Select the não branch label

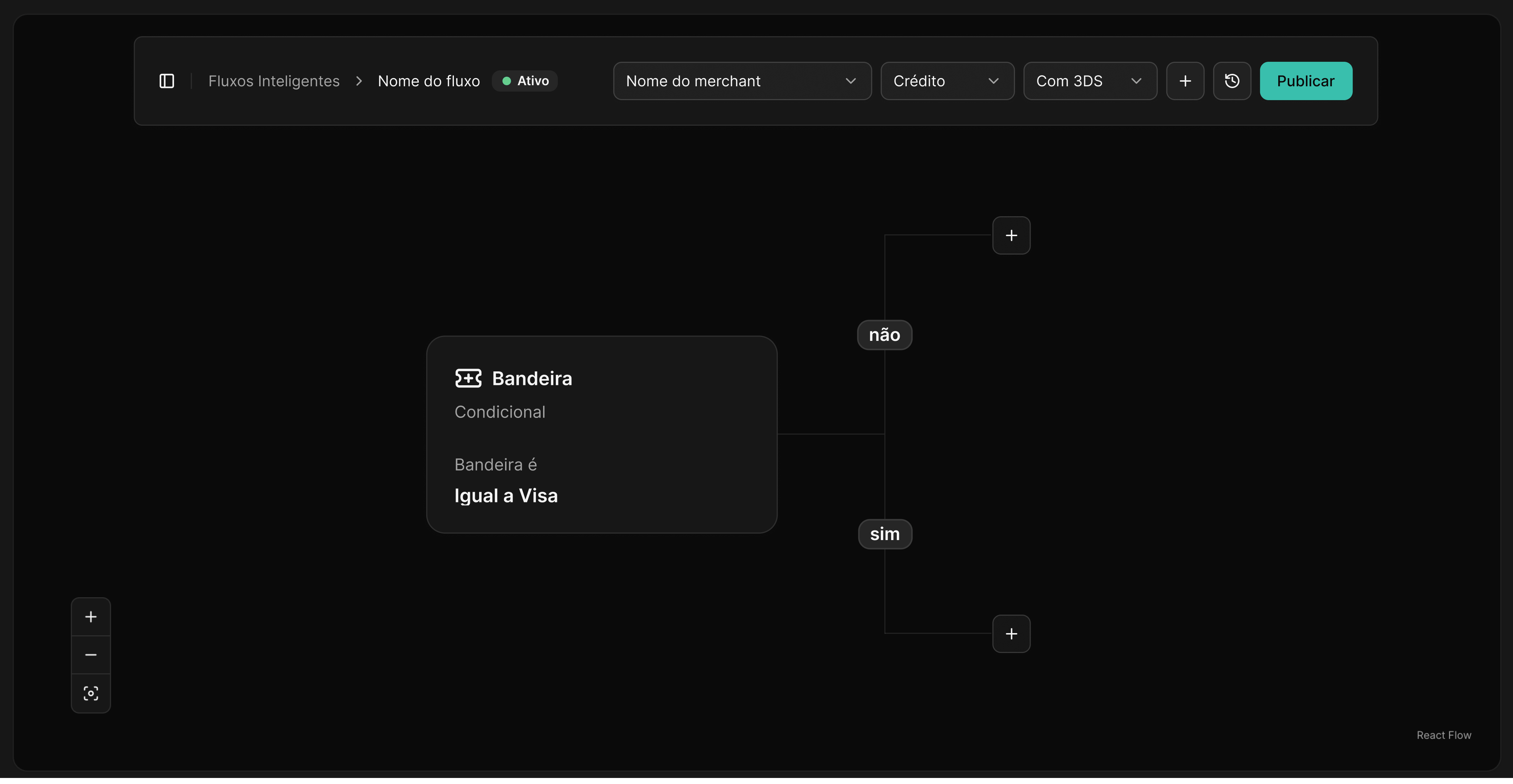(x=885, y=335)
